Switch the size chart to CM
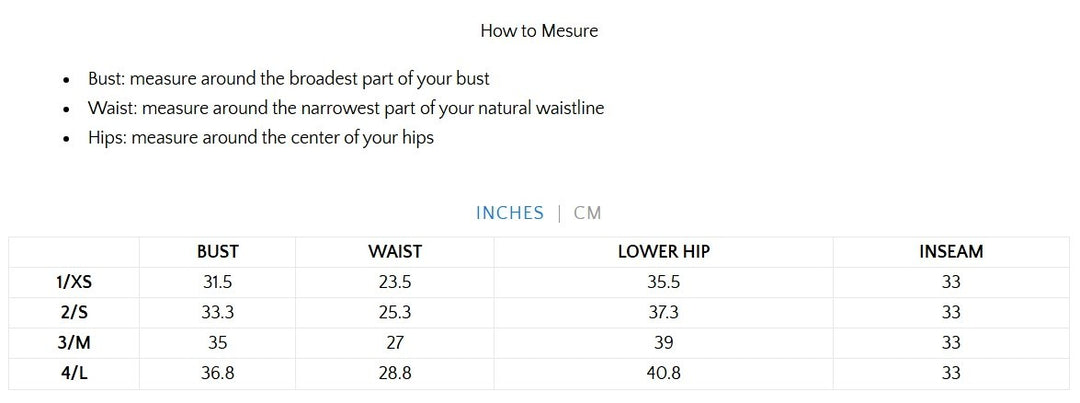This screenshot has height=403, width=1080. point(588,213)
